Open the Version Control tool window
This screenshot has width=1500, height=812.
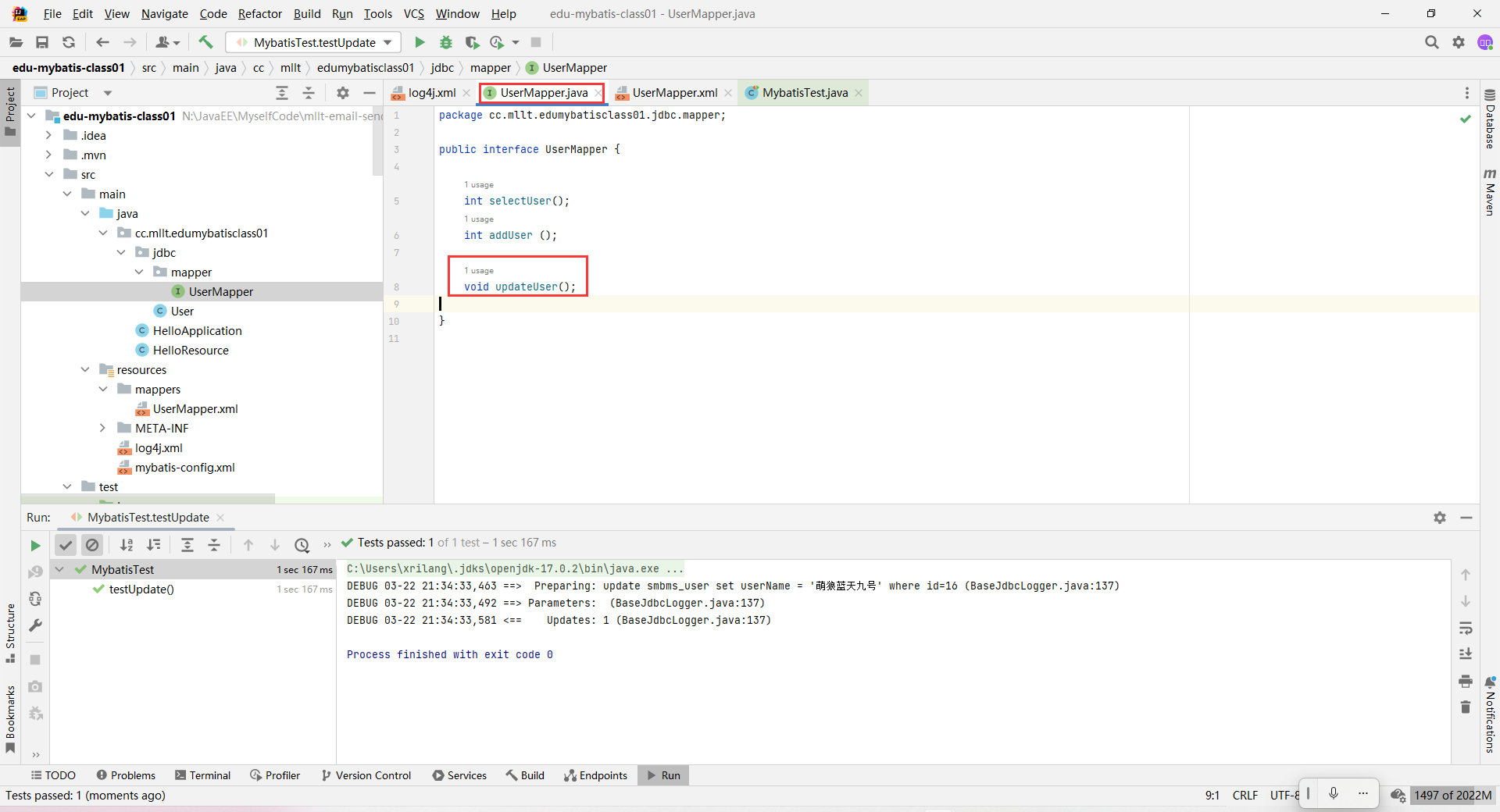pos(366,775)
